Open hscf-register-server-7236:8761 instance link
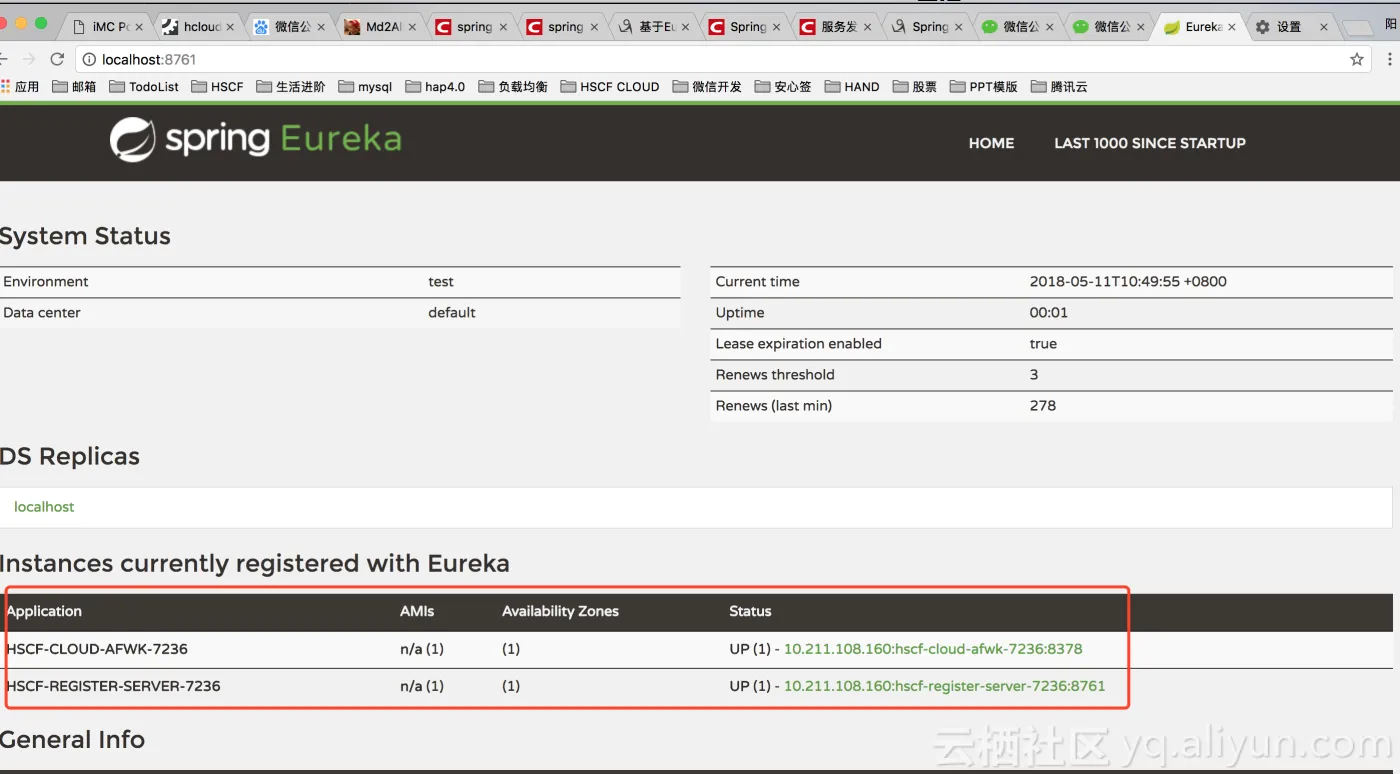The image size is (1400, 774). (x=944, y=686)
